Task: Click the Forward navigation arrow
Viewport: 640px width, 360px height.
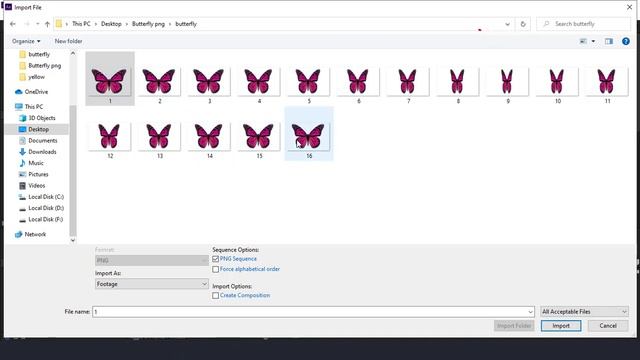Action: click(x=27, y=24)
